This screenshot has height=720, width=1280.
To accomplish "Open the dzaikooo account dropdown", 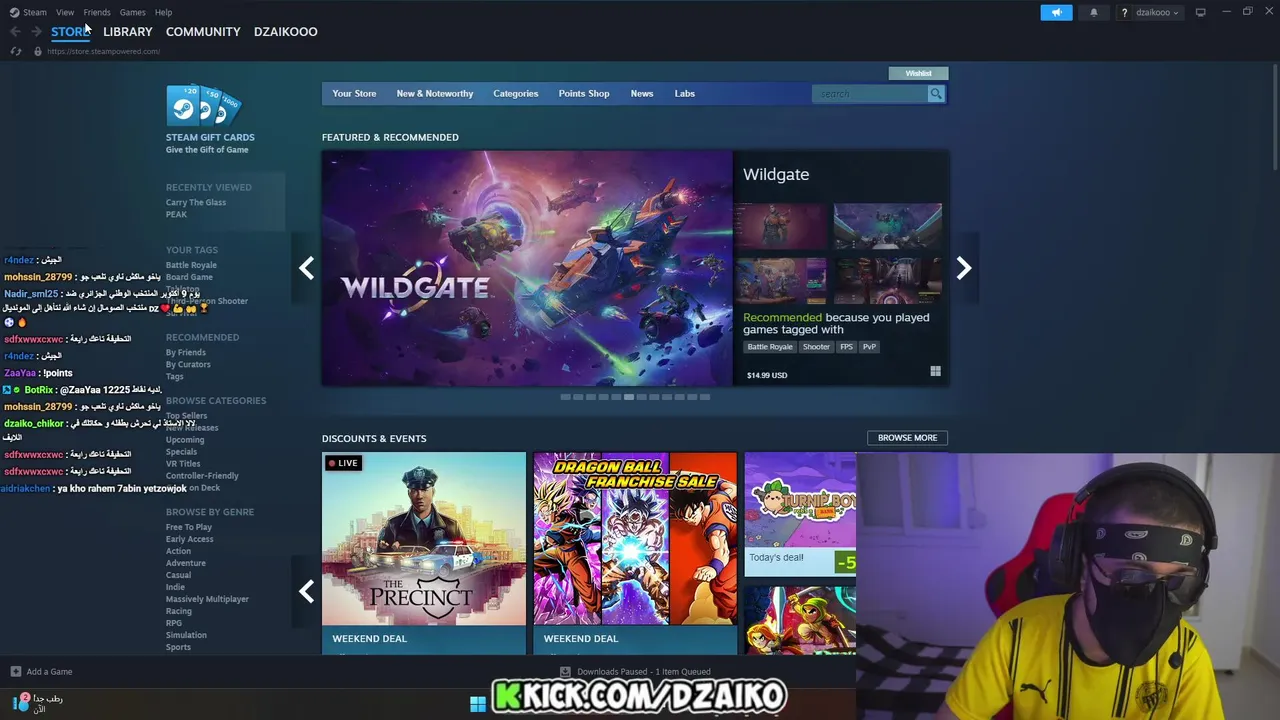I will (x=1157, y=13).
